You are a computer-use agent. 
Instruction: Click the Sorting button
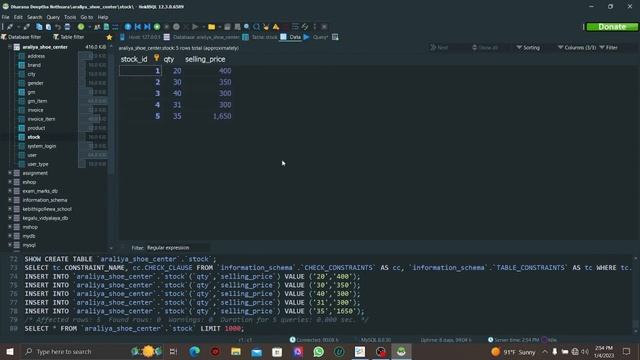pyautogui.click(x=528, y=48)
